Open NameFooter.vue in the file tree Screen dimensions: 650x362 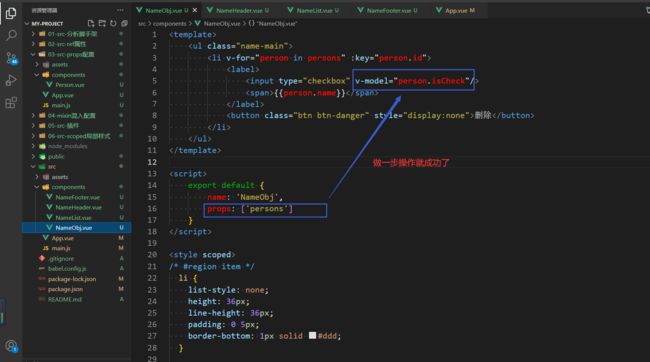78,197
